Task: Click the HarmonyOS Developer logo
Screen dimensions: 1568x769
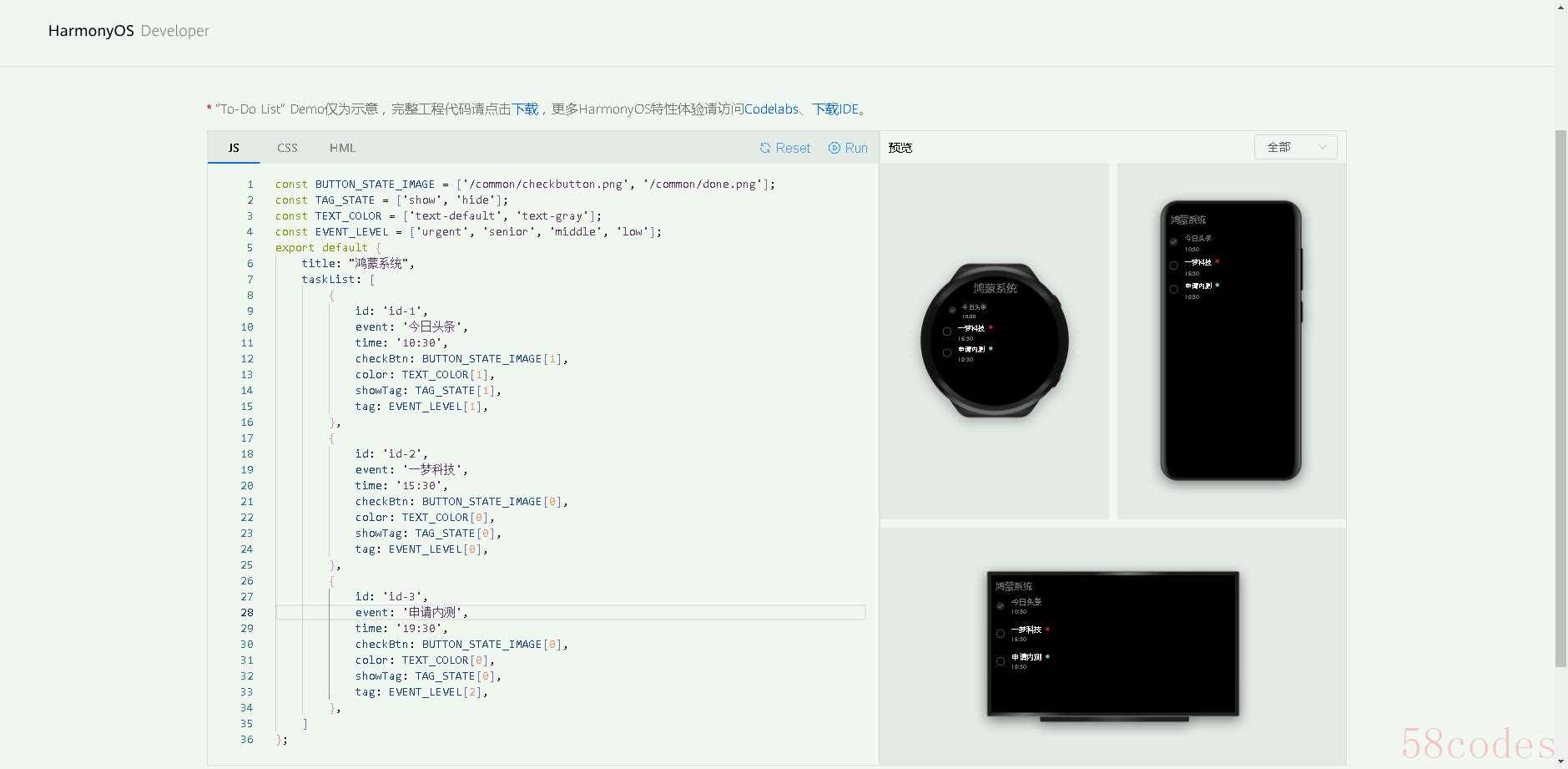Action: pyautogui.click(x=129, y=31)
